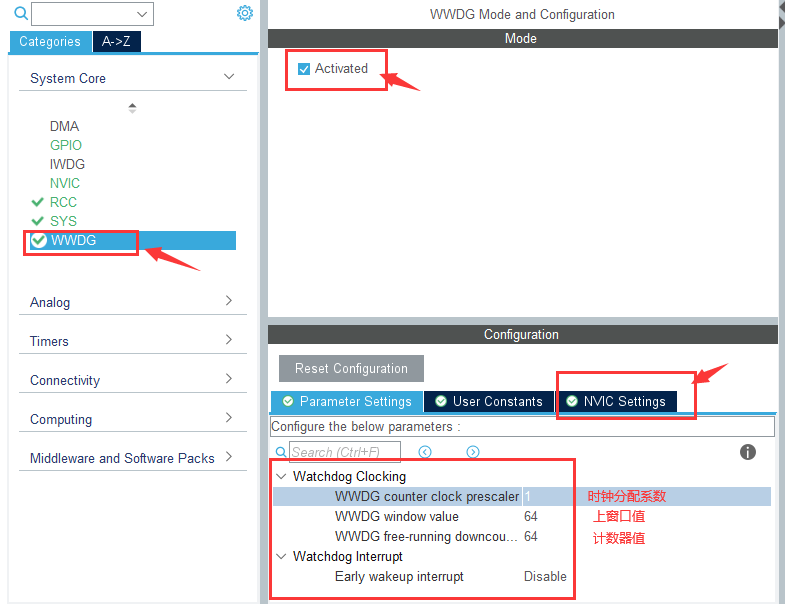This screenshot has height=604, width=785.
Task: Expand the Connectivity category
Action: (229, 379)
